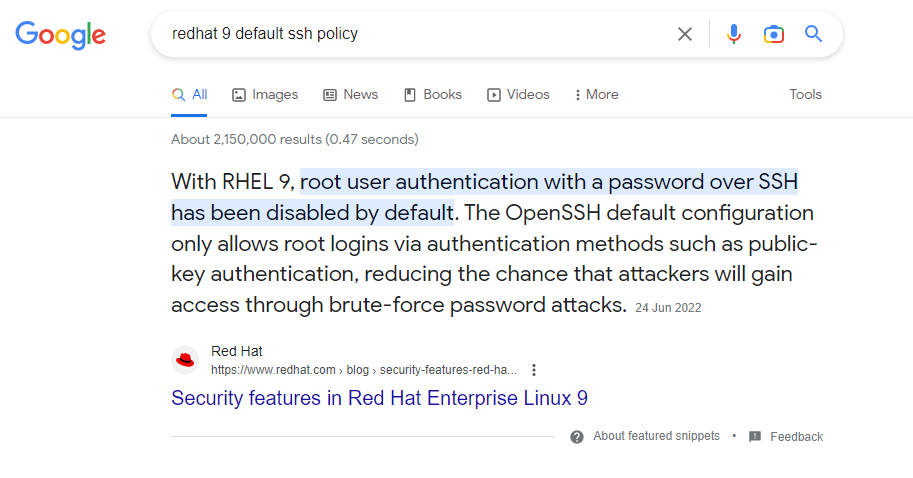
Task: Open Security features in Red Hat Enterprise Linux 9
Action: pyautogui.click(x=379, y=398)
